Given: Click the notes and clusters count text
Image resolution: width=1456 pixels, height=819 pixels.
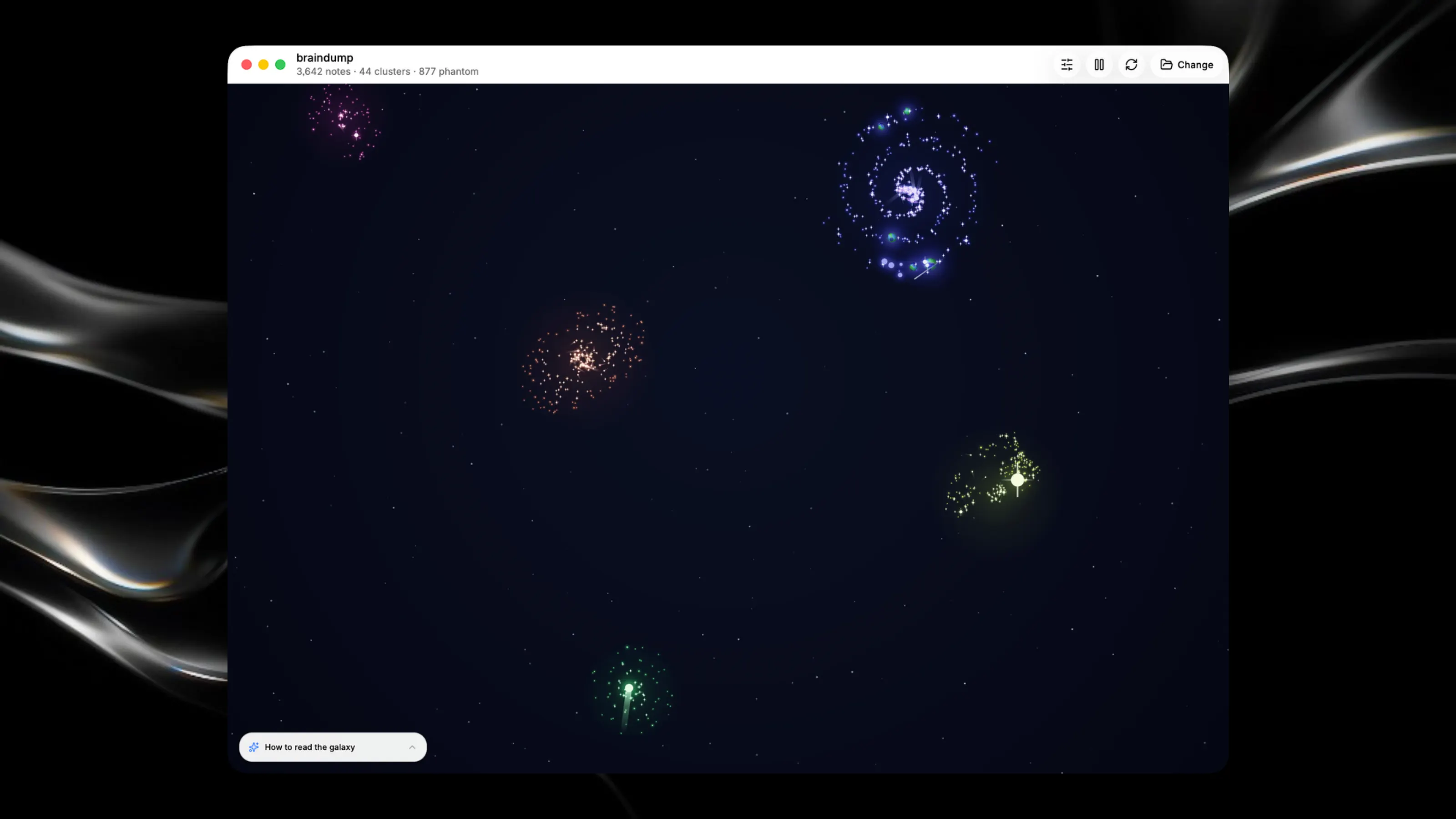Looking at the screenshot, I should tap(387, 71).
